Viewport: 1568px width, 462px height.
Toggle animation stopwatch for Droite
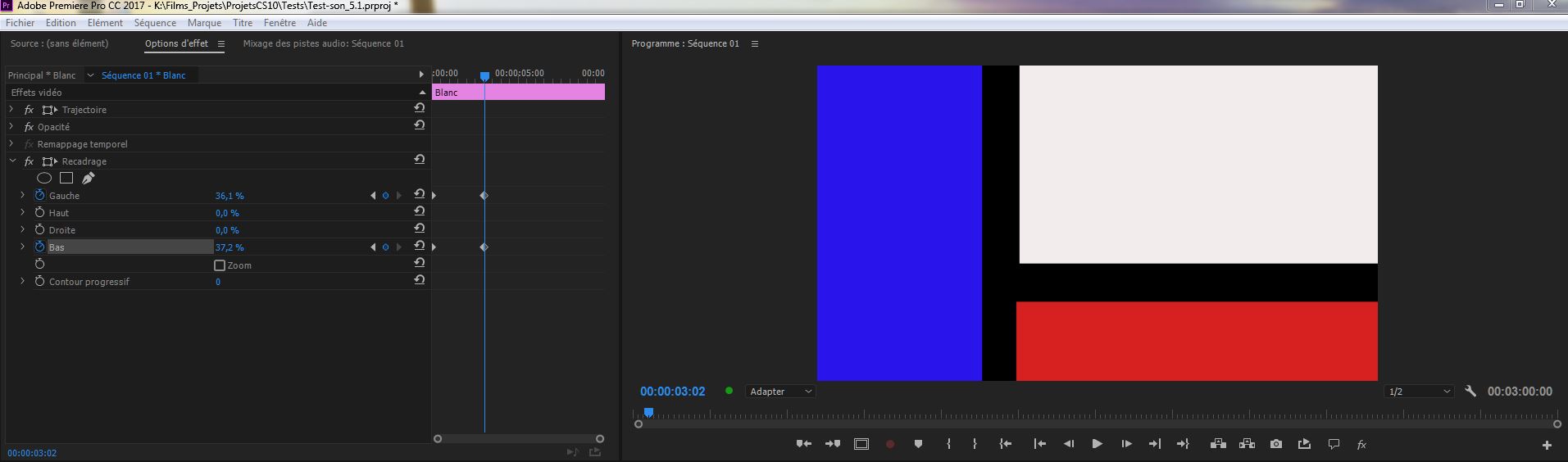coord(39,229)
